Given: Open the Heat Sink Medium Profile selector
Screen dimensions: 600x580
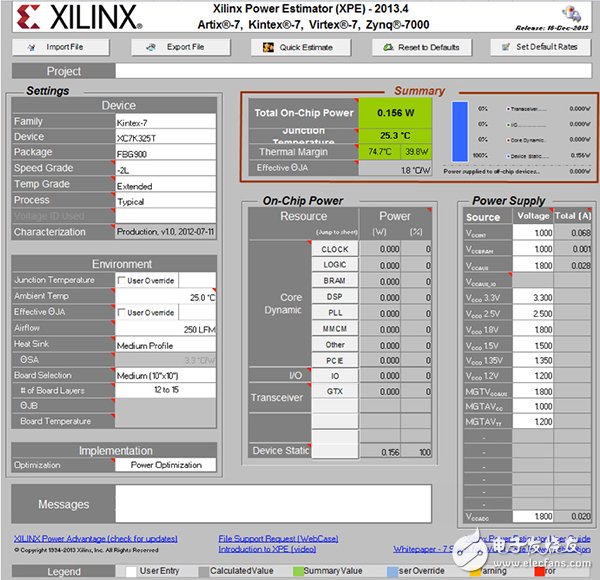Looking at the screenshot, I should pyautogui.click(x=164, y=345).
